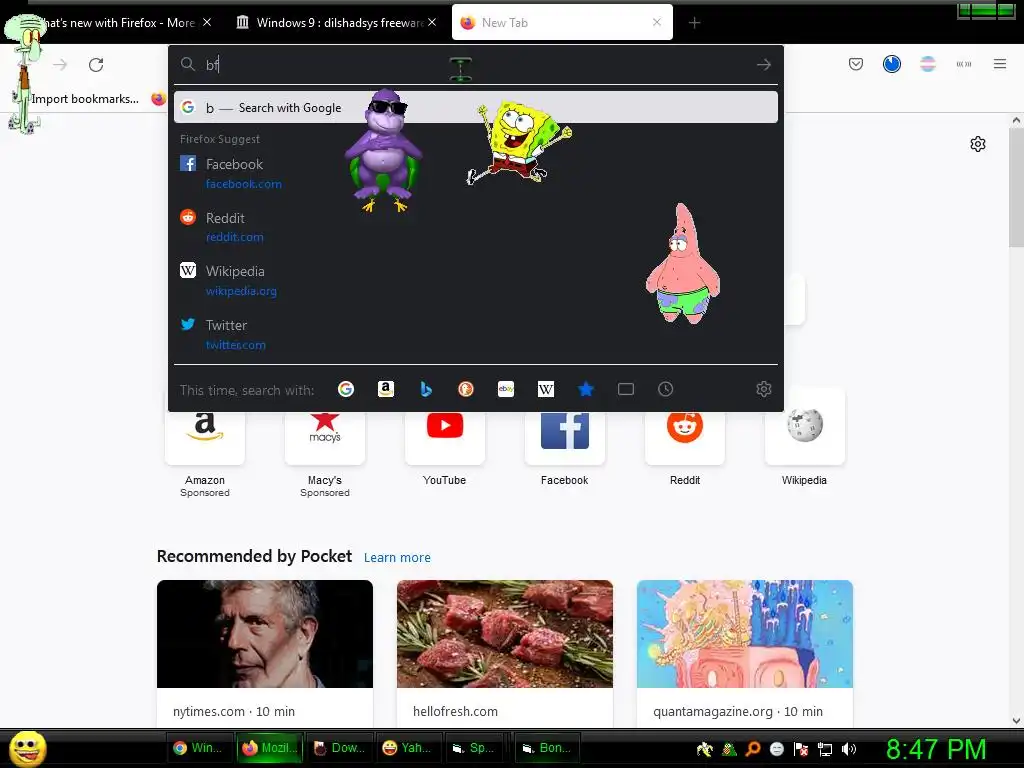
Task: Open the hellofresh.com Pocket story
Action: 505,652
